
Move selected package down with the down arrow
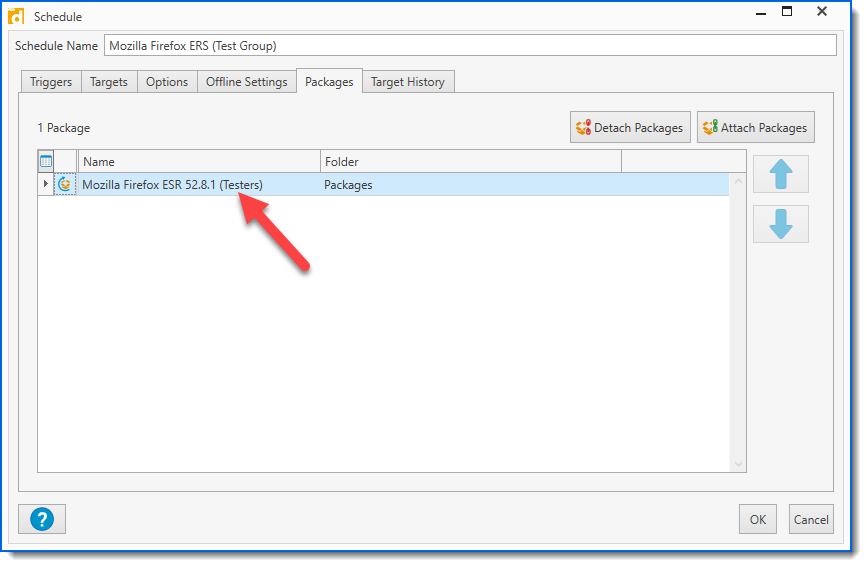coord(781,224)
